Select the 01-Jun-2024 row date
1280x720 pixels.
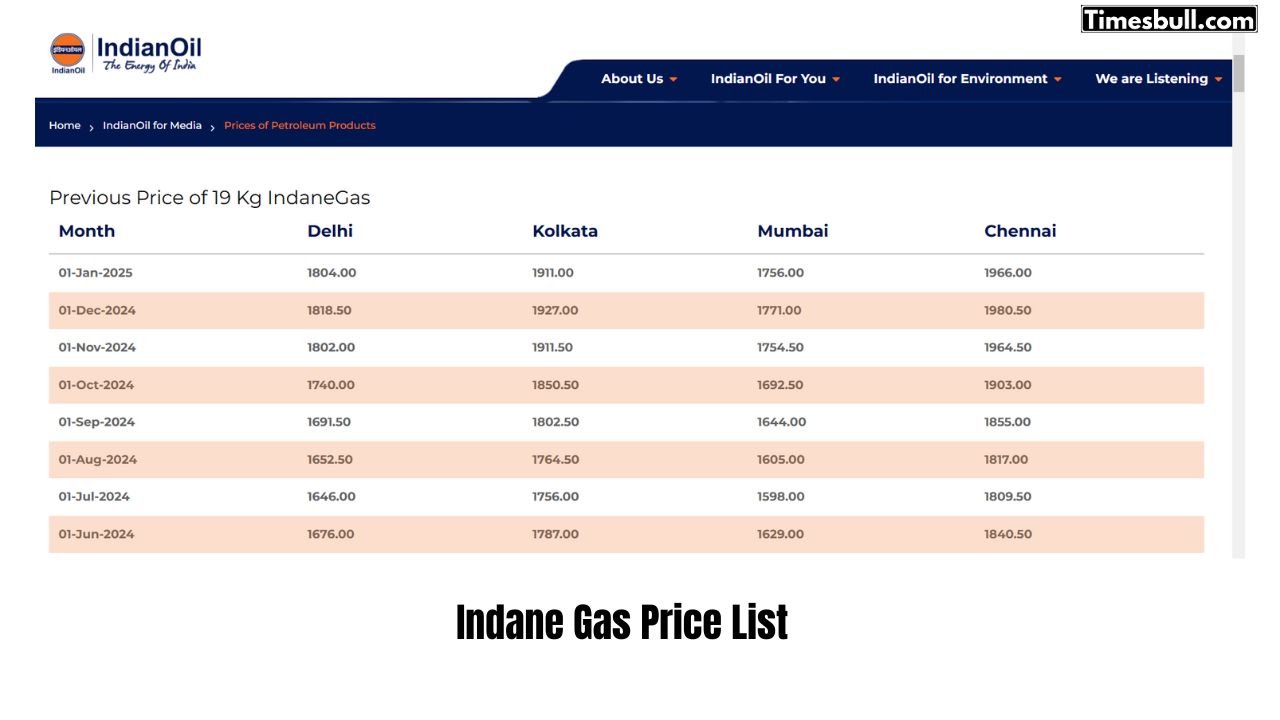[x=96, y=535]
